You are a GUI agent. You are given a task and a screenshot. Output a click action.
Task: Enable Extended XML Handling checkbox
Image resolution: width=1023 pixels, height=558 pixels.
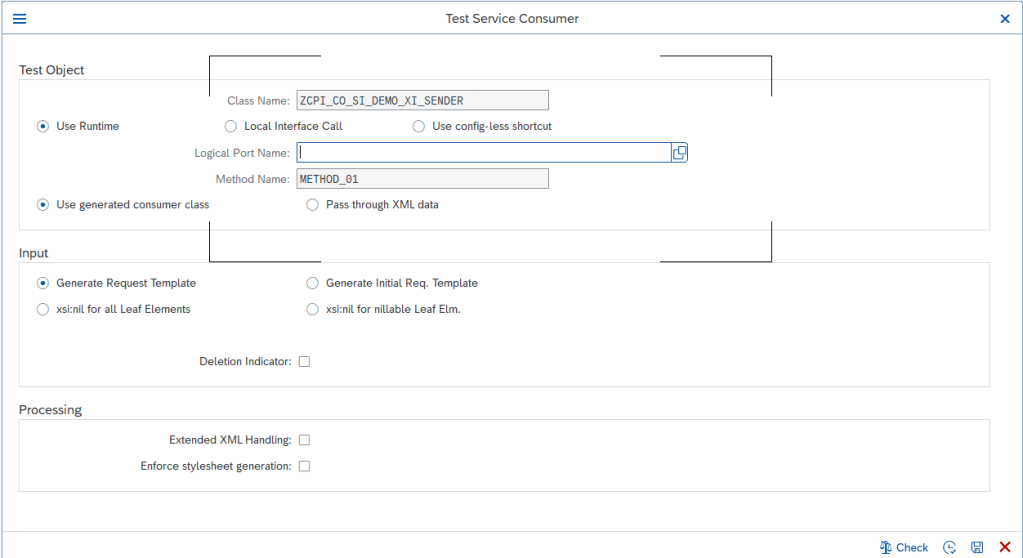point(305,440)
